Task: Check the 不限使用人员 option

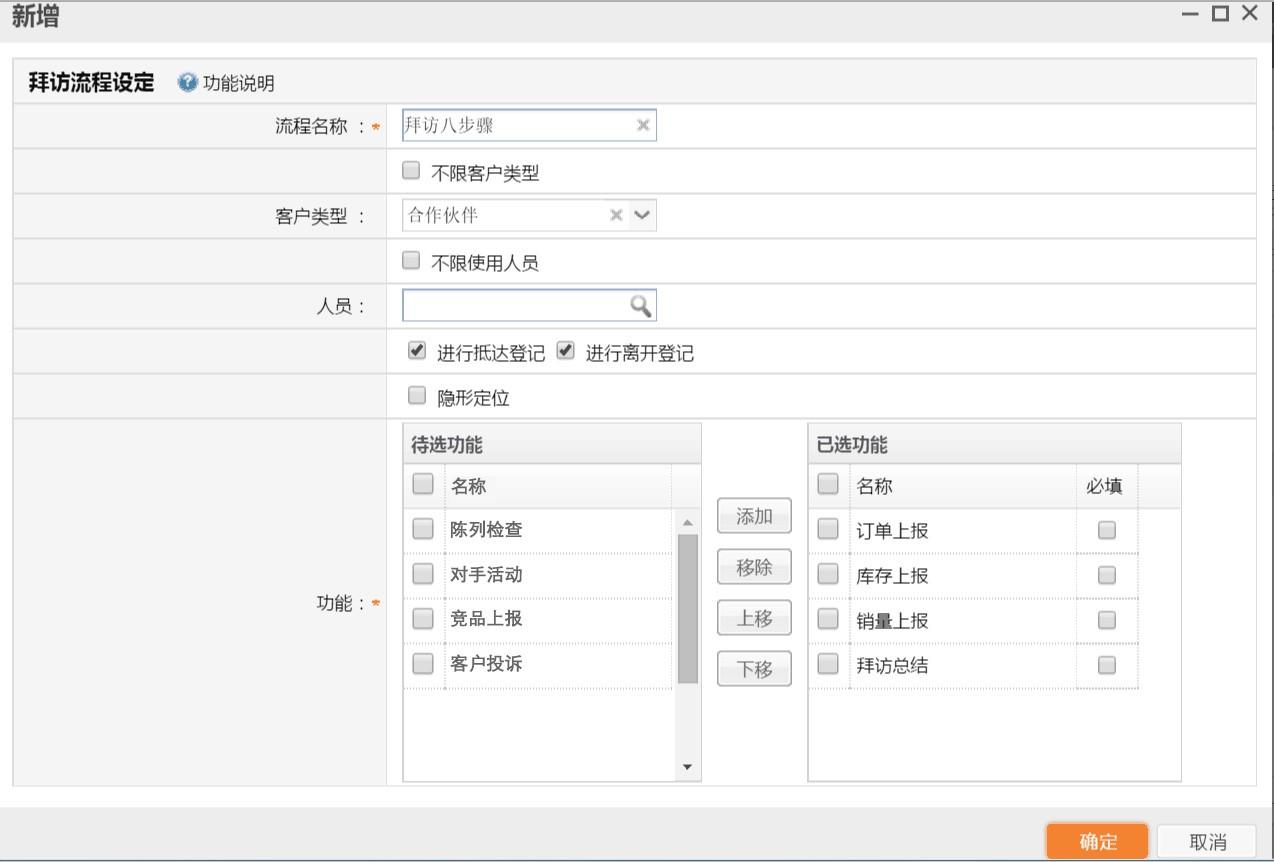Action: point(411,261)
